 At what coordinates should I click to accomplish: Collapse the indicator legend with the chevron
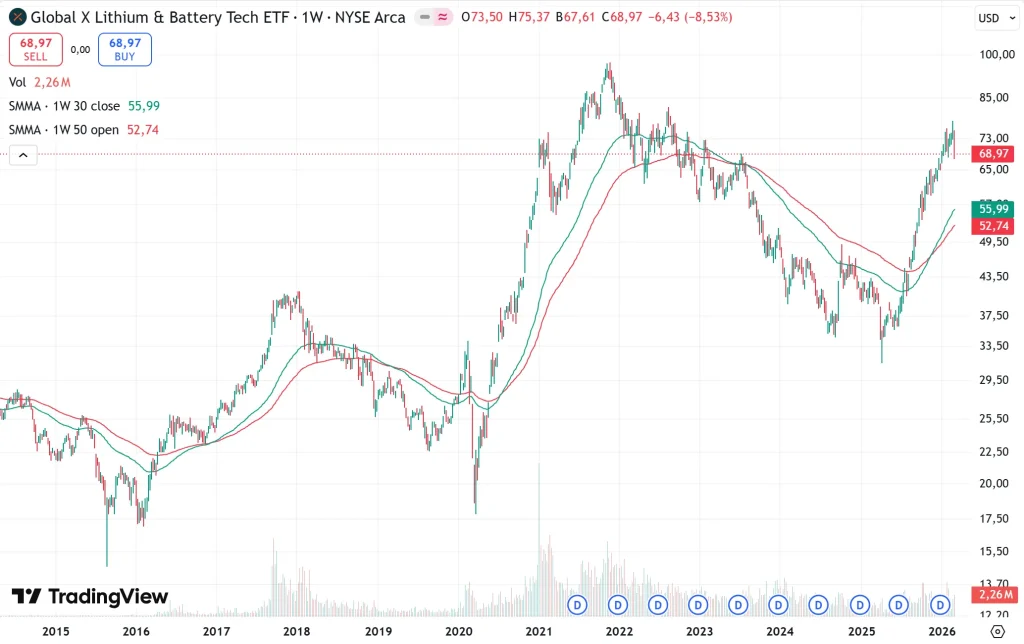point(23,155)
